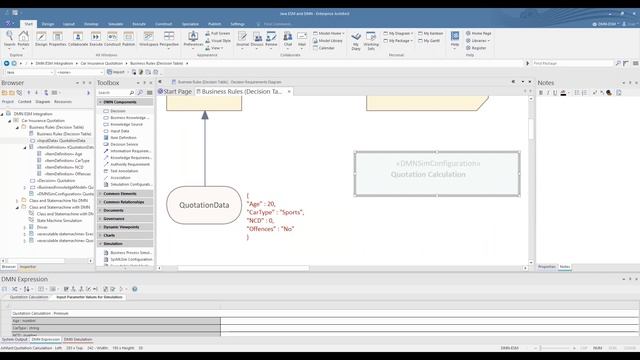Image resolution: width=640 pixels, height=360 pixels.
Task: Select the Quotation Calculation DMNSimConfiguration element
Action: point(437,174)
